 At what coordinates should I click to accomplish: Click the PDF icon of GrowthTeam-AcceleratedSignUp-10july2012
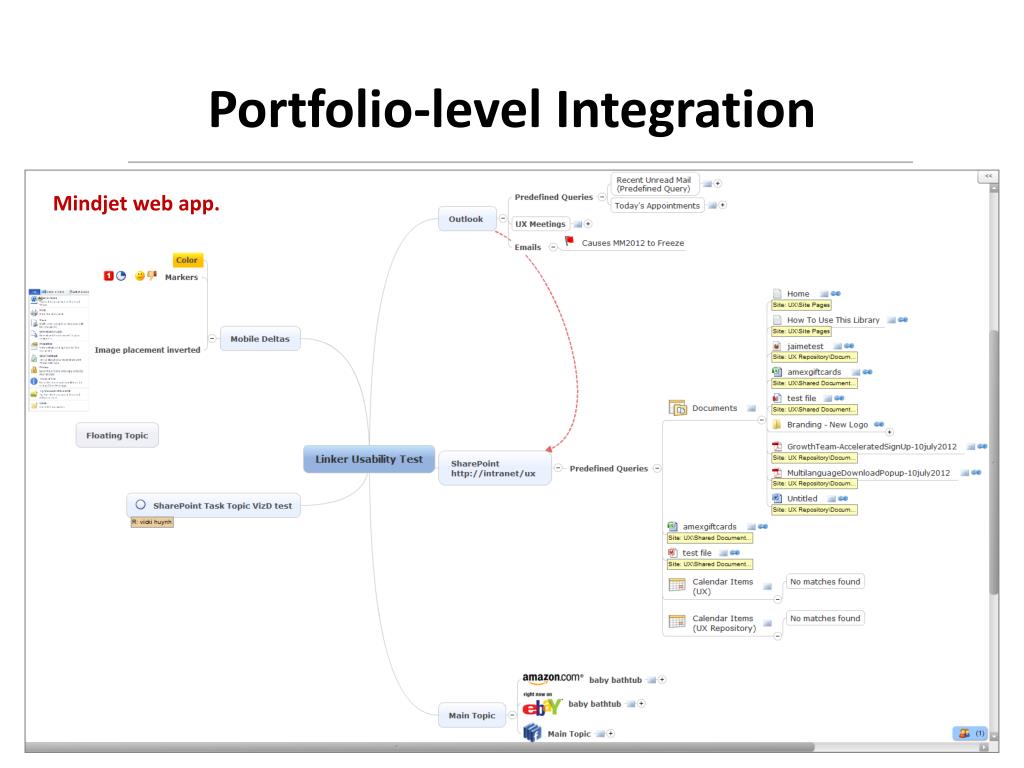[x=777, y=447]
